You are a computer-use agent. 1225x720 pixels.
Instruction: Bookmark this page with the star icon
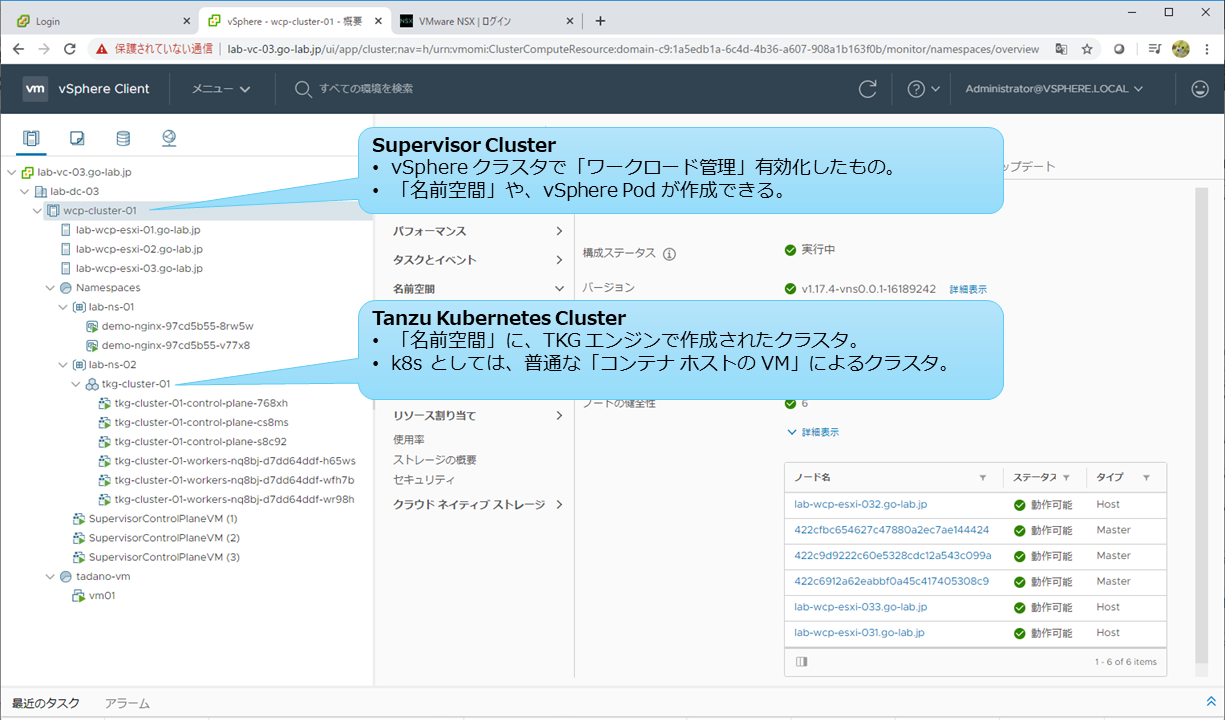click(x=1087, y=48)
